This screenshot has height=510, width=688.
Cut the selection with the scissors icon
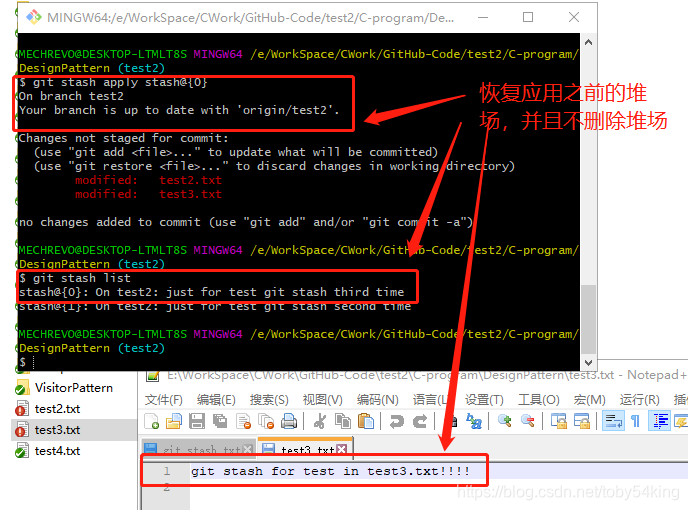click(320, 421)
